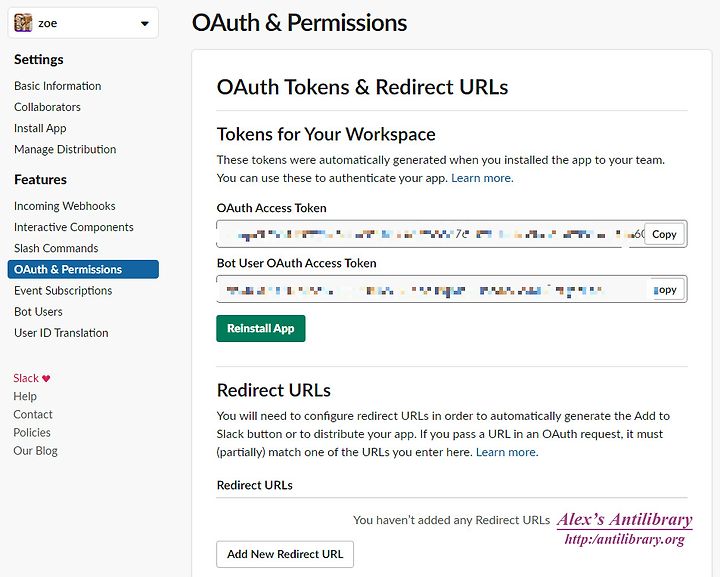Copy the OAuth Access Token
Image resolution: width=720 pixels, height=577 pixels.
click(x=664, y=234)
